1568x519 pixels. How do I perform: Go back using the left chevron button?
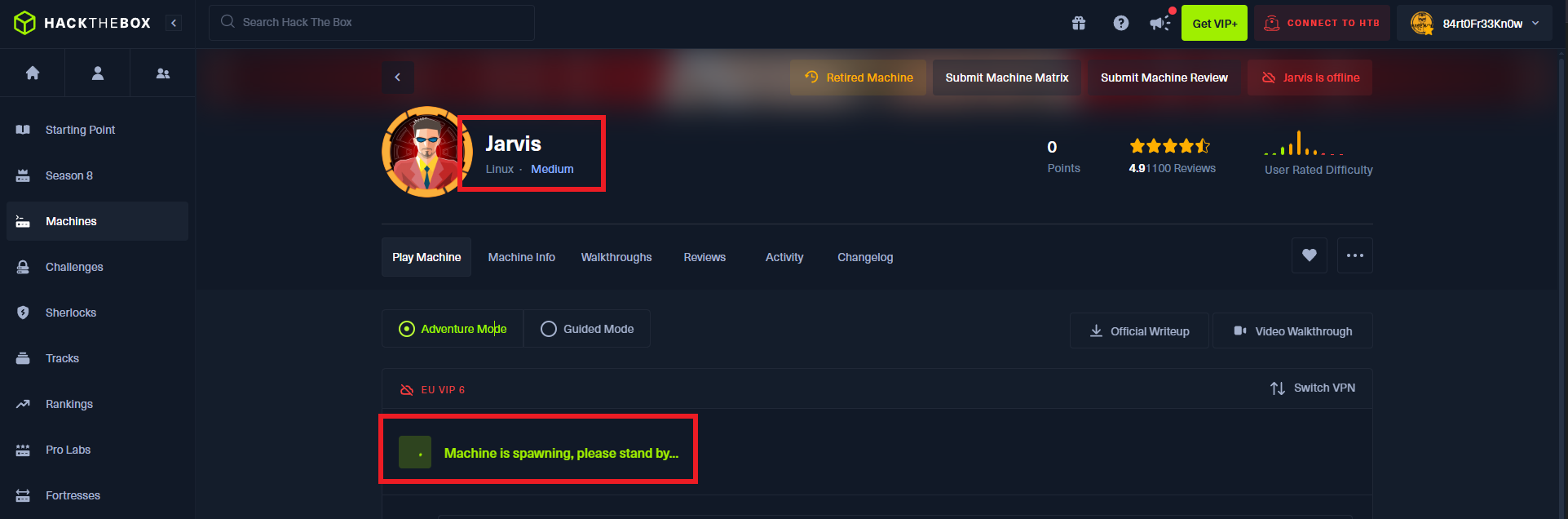[398, 78]
